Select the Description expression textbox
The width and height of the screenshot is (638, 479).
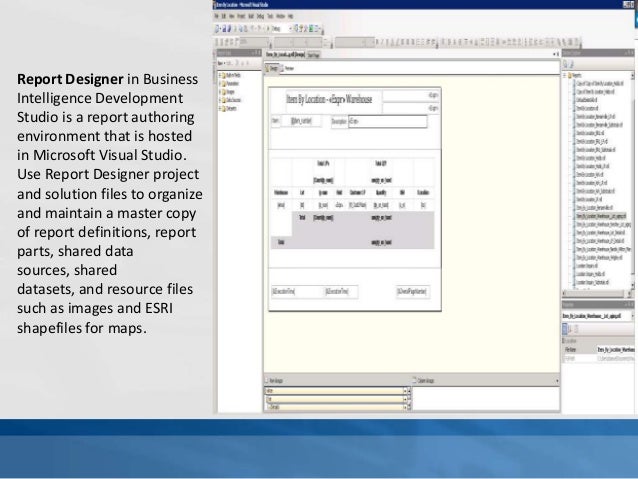388,121
